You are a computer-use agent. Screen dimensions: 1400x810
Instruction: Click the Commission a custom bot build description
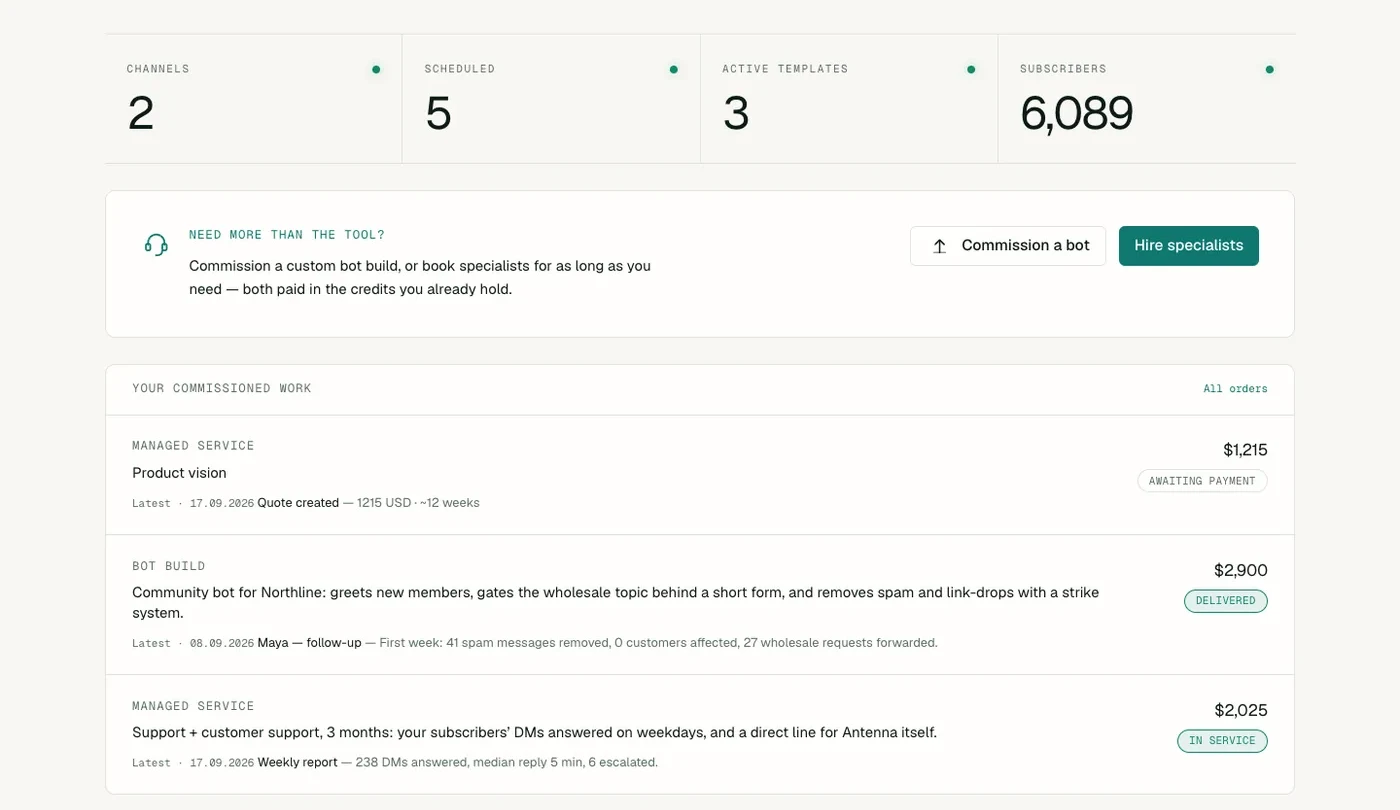[x=420, y=278]
